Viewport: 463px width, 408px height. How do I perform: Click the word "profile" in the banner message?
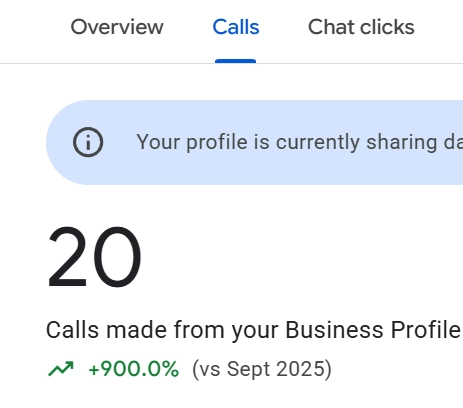217,143
